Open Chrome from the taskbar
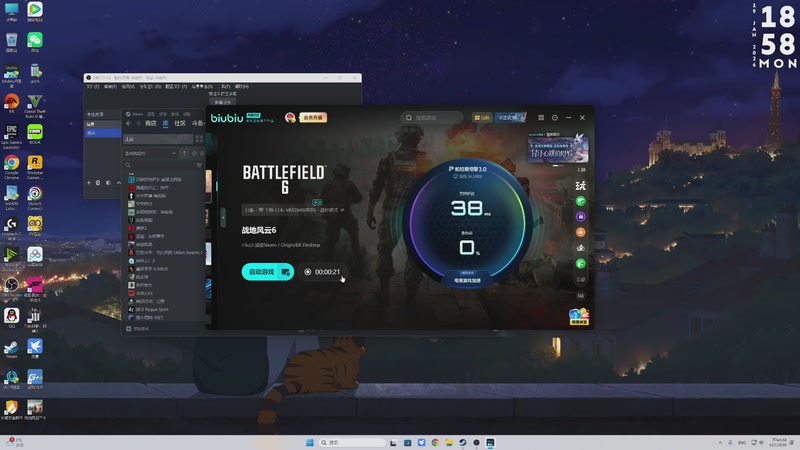This screenshot has width=800, height=450. (435, 442)
